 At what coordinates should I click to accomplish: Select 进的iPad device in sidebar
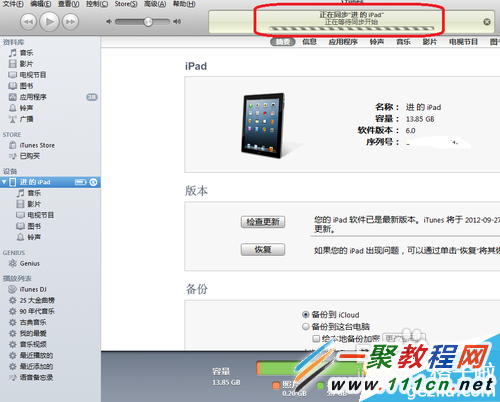click(50, 182)
